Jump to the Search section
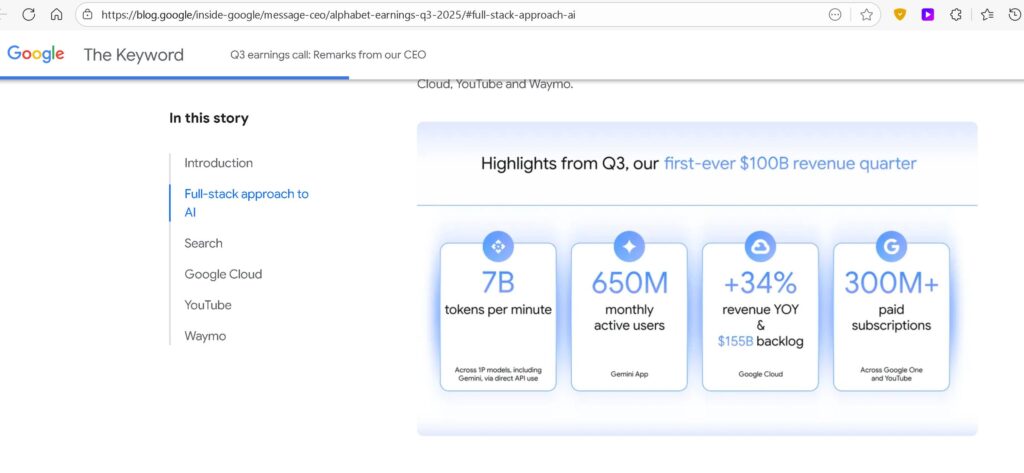 coord(203,243)
